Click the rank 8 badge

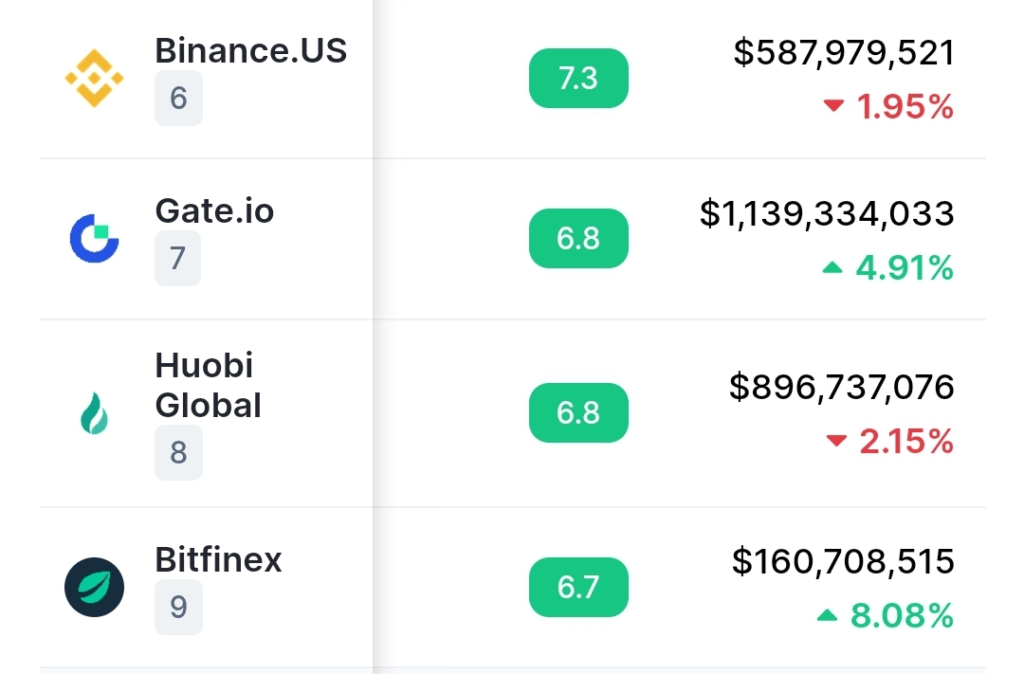[x=178, y=452]
